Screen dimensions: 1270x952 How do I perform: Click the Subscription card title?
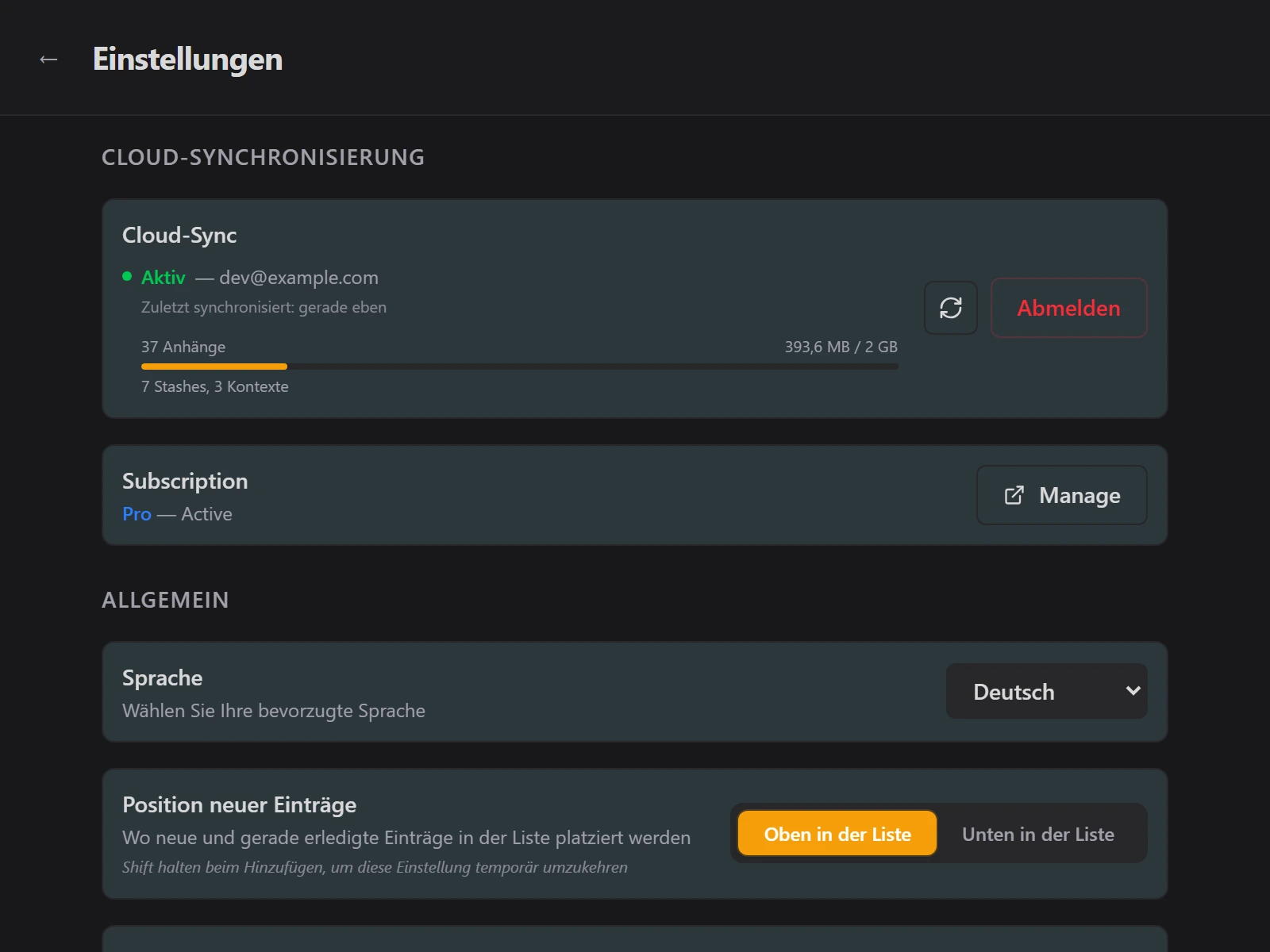pyautogui.click(x=185, y=481)
